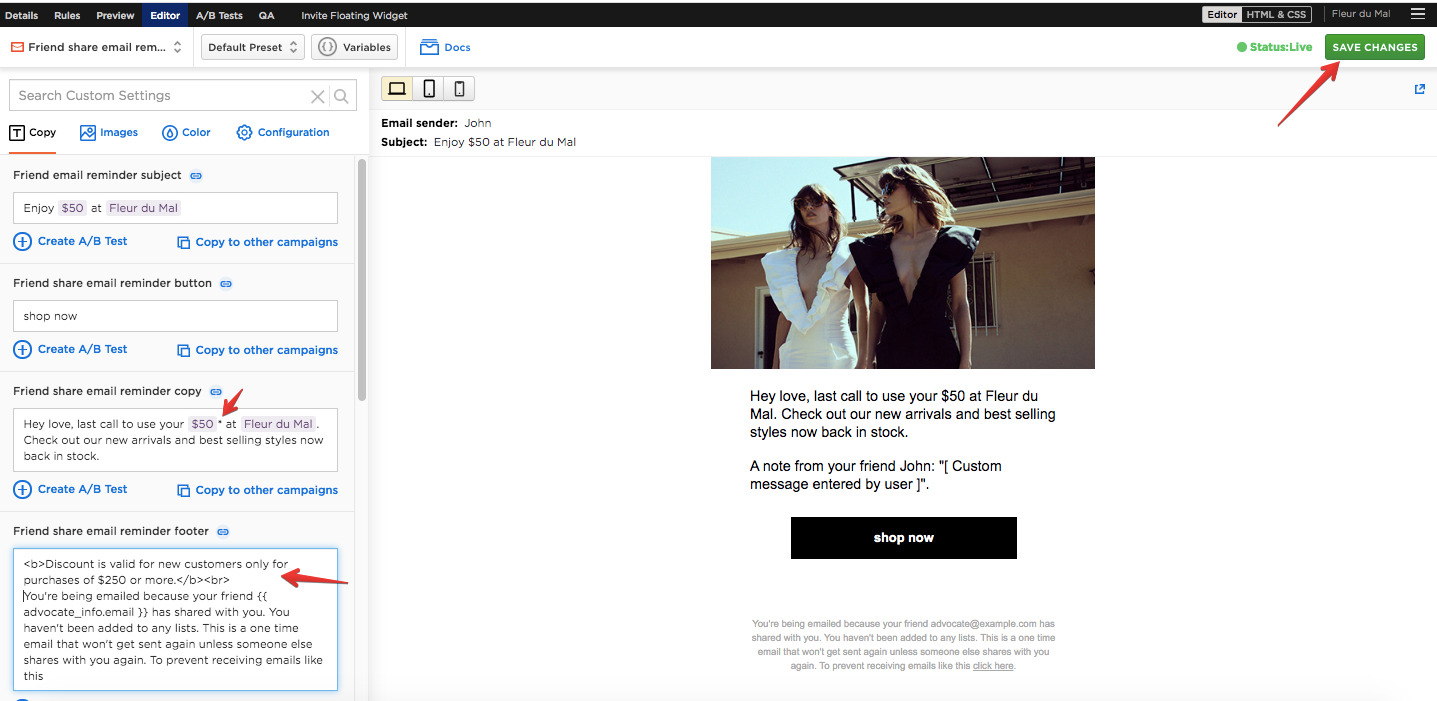This screenshot has height=701, width=1437.
Task: Select the Editor tab in top bar
Action: (165, 15)
